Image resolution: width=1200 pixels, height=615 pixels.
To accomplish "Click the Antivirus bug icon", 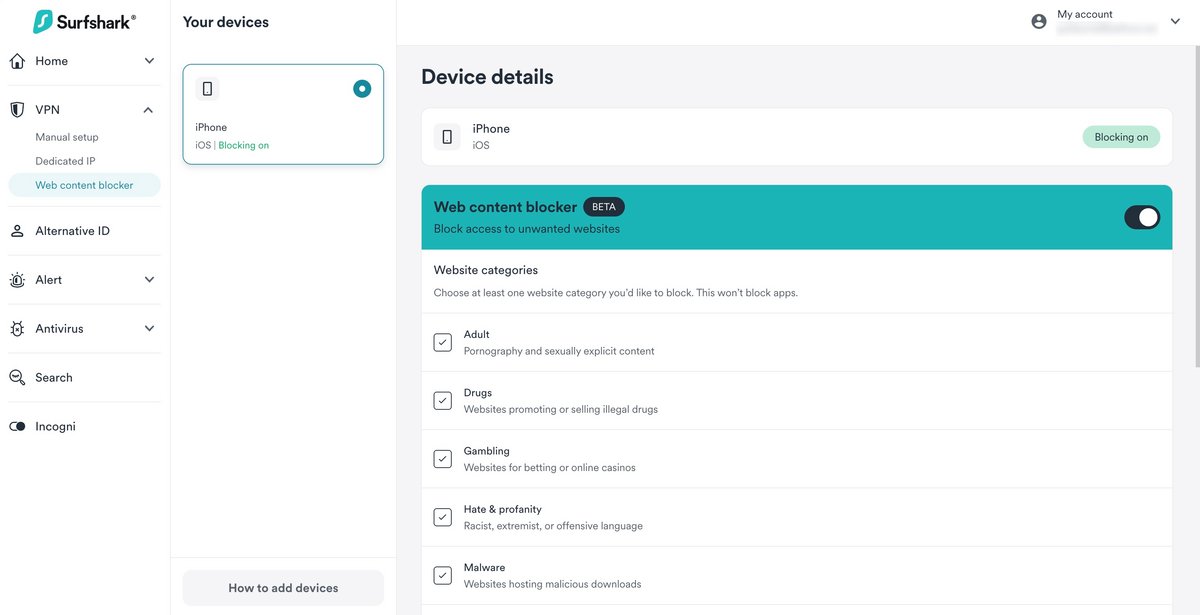I will 17,329.
